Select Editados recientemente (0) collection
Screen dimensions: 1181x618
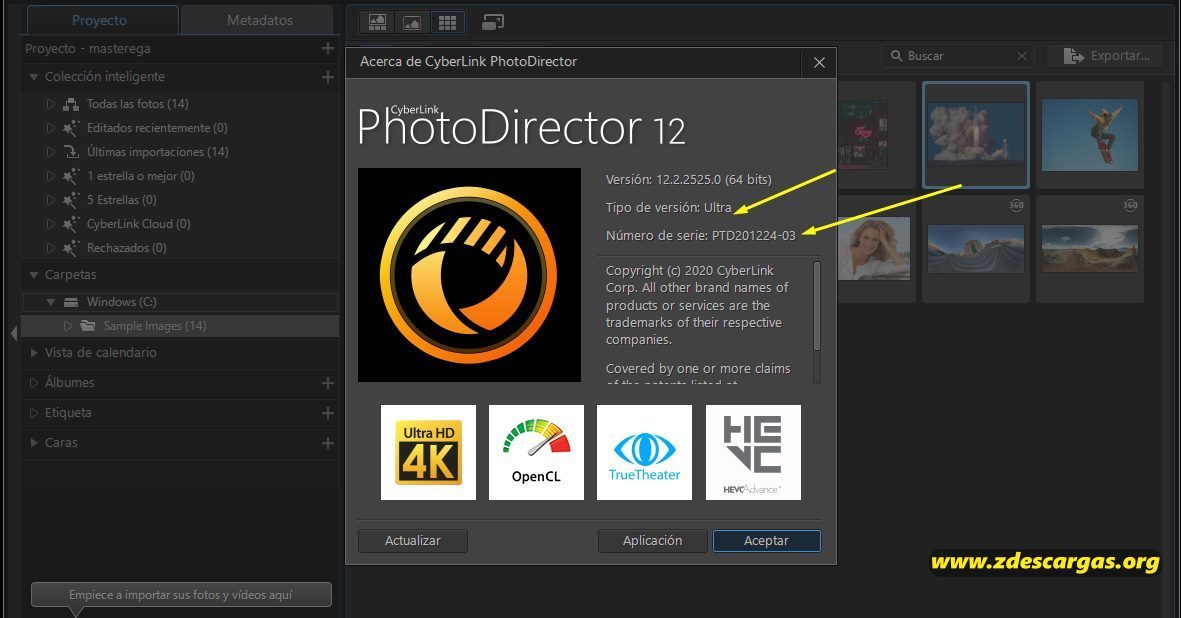point(157,128)
